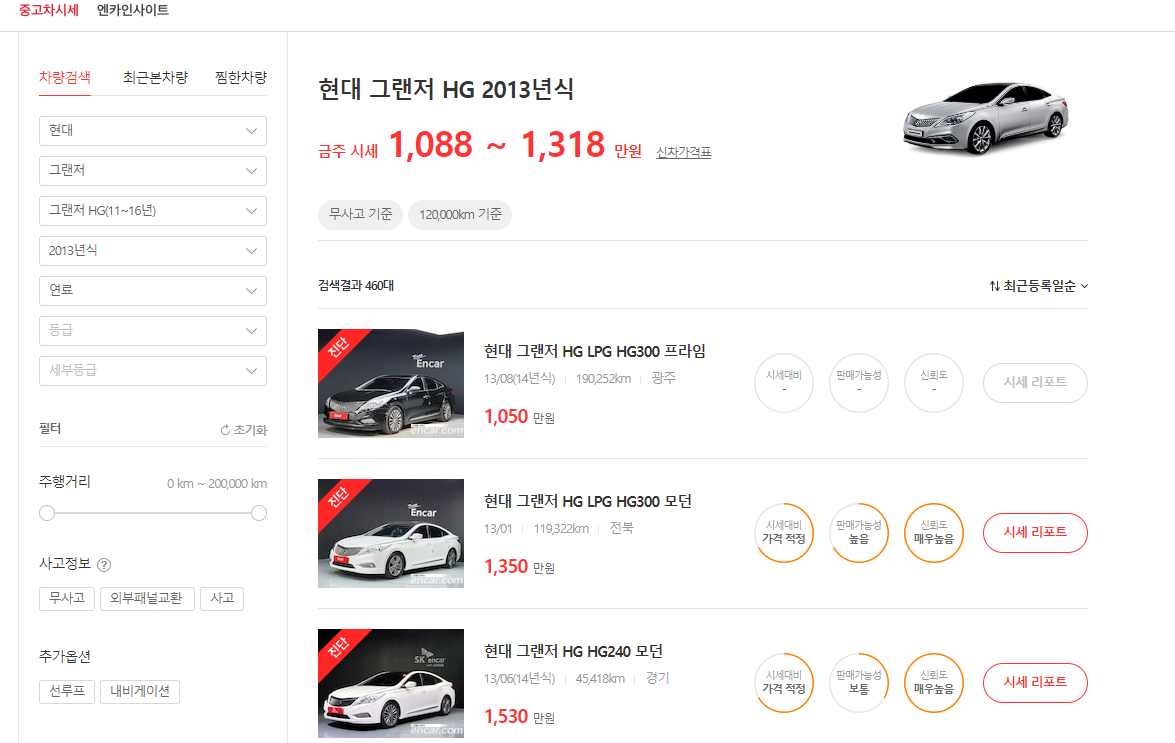Viewport: 1175px width, 743px height.
Task: Click 판매가능성 보통 badge for HG240 모던
Action: click(x=859, y=682)
